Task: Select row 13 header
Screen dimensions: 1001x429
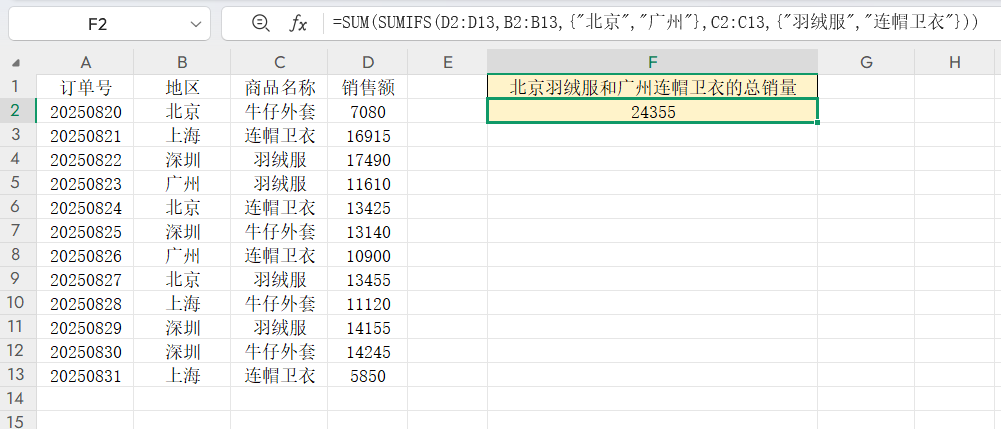Action: [17, 375]
